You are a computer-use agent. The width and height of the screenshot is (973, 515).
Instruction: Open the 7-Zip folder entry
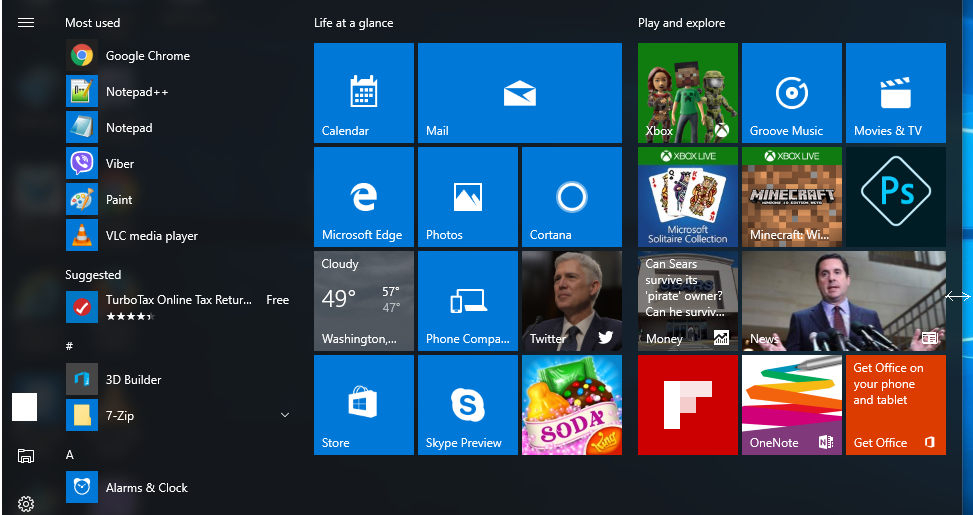coord(179,416)
